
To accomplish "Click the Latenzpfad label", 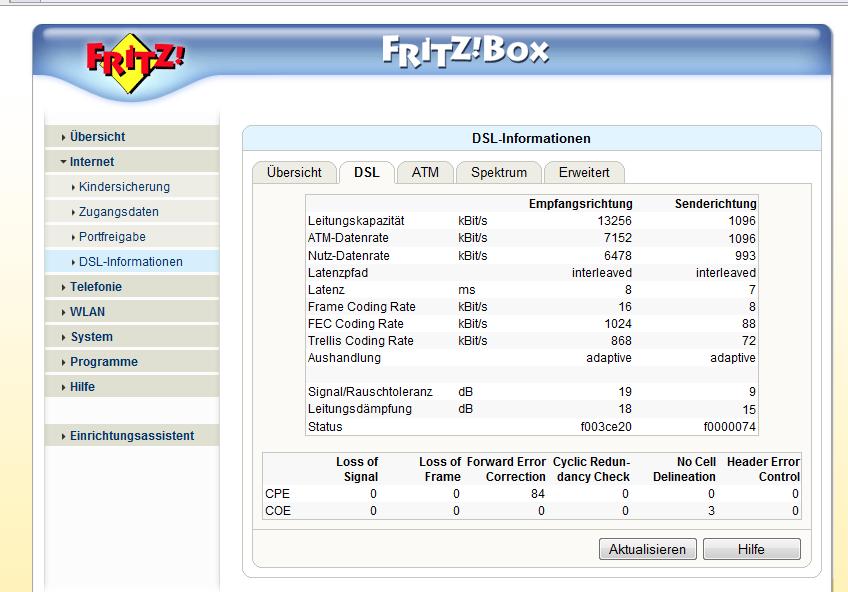I will tap(337, 272).
